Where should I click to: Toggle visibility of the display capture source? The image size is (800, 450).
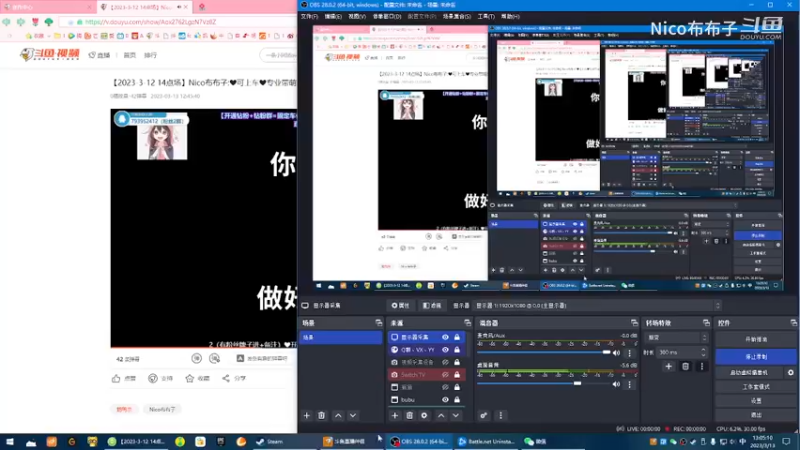coord(445,337)
